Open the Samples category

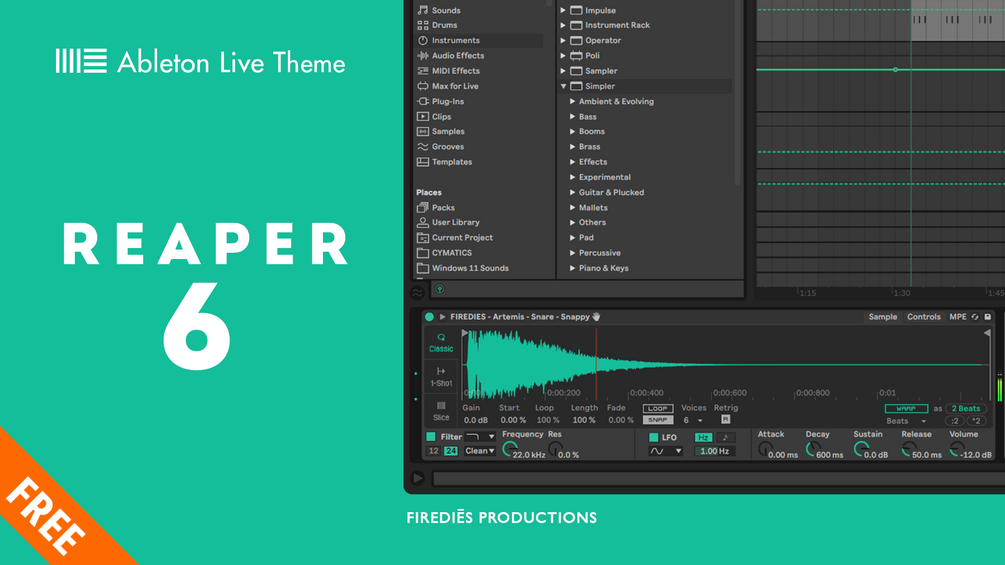pos(441,131)
